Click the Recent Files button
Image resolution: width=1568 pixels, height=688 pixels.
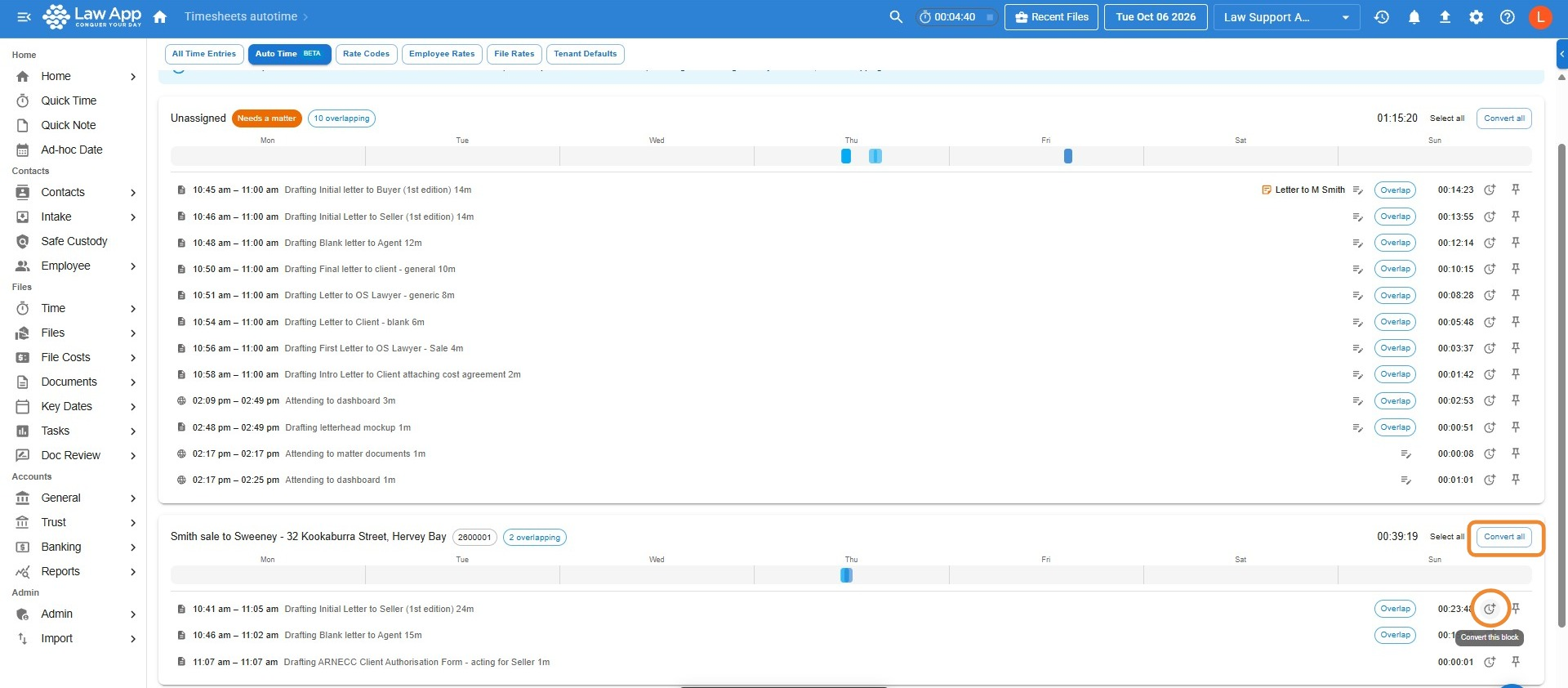pyautogui.click(x=1052, y=17)
